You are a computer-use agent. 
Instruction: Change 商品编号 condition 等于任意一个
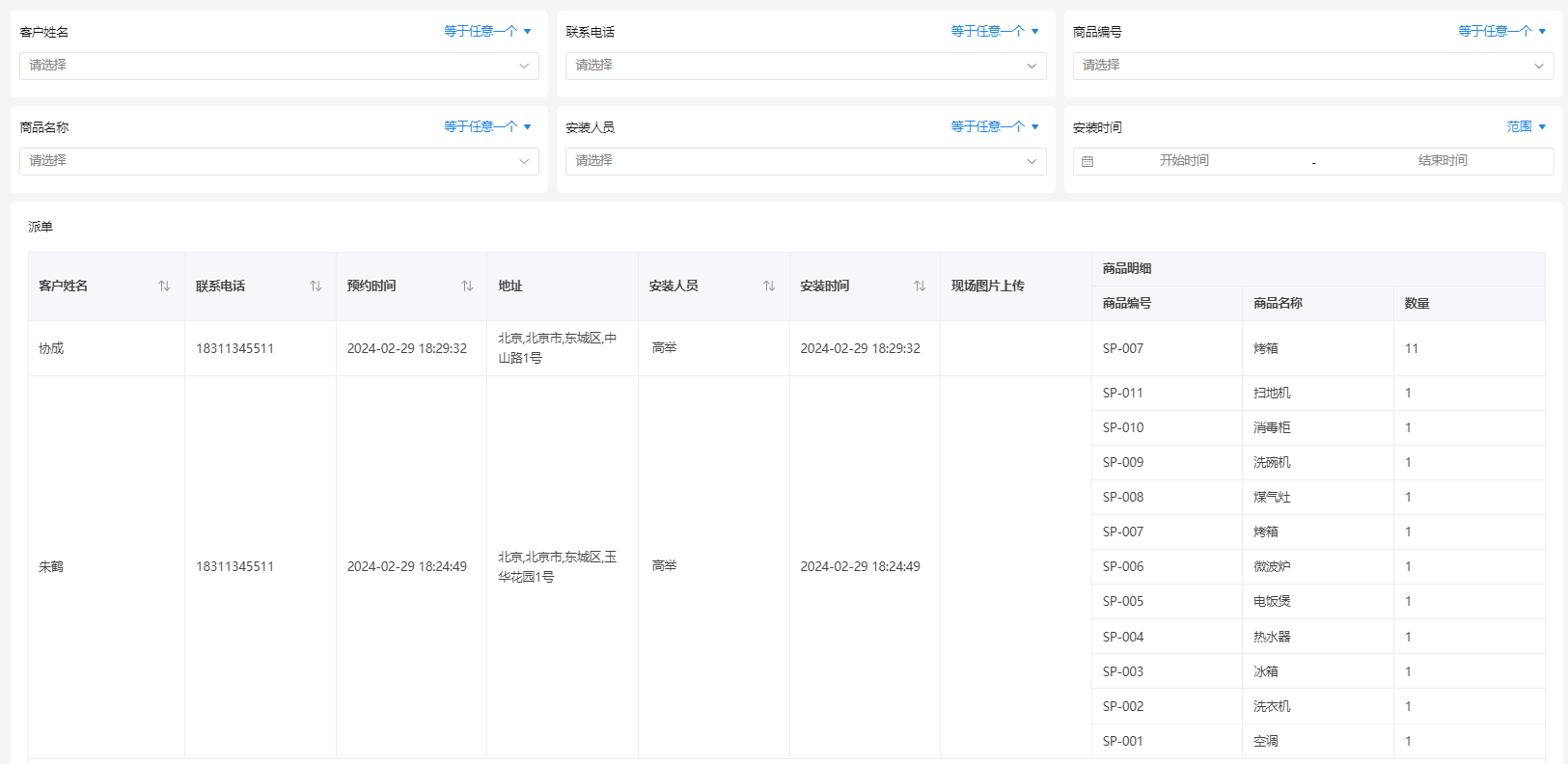point(1502,31)
